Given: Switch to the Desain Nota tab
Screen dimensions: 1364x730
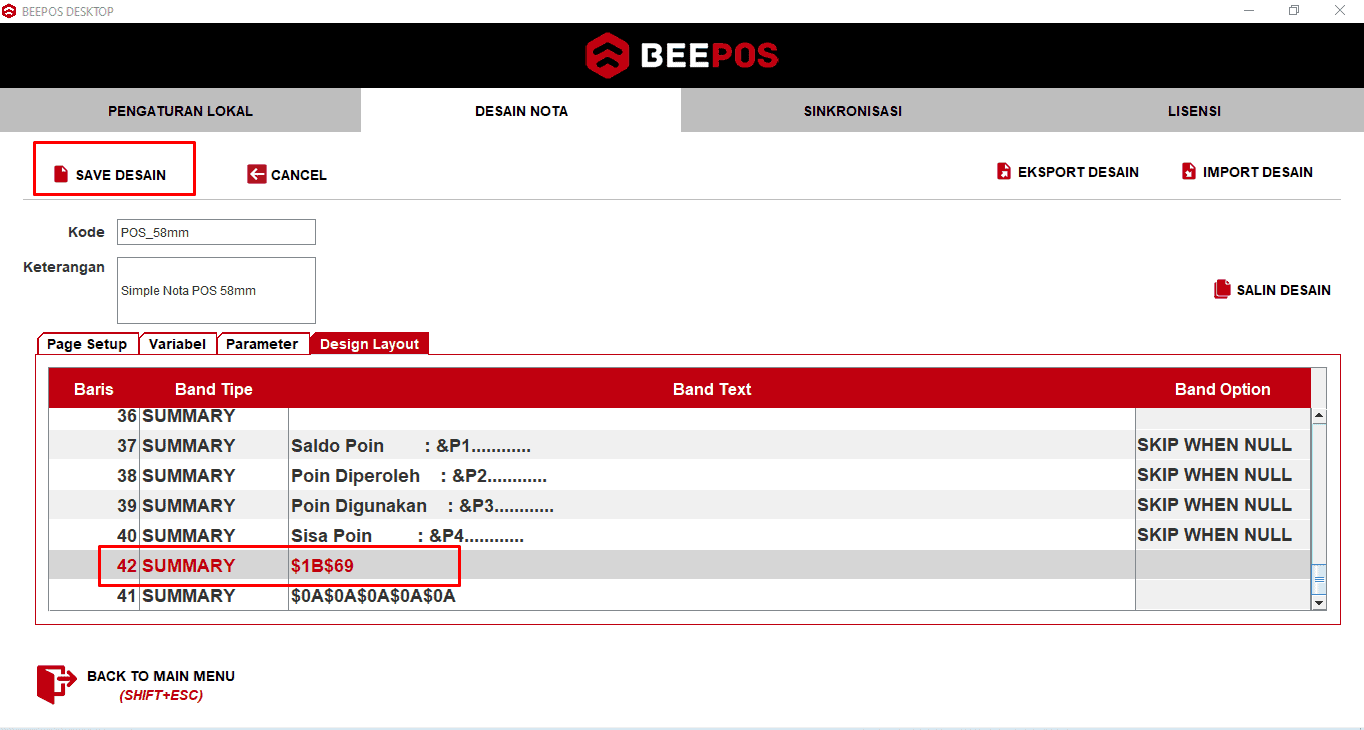Looking at the screenshot, I should (521, 110).
